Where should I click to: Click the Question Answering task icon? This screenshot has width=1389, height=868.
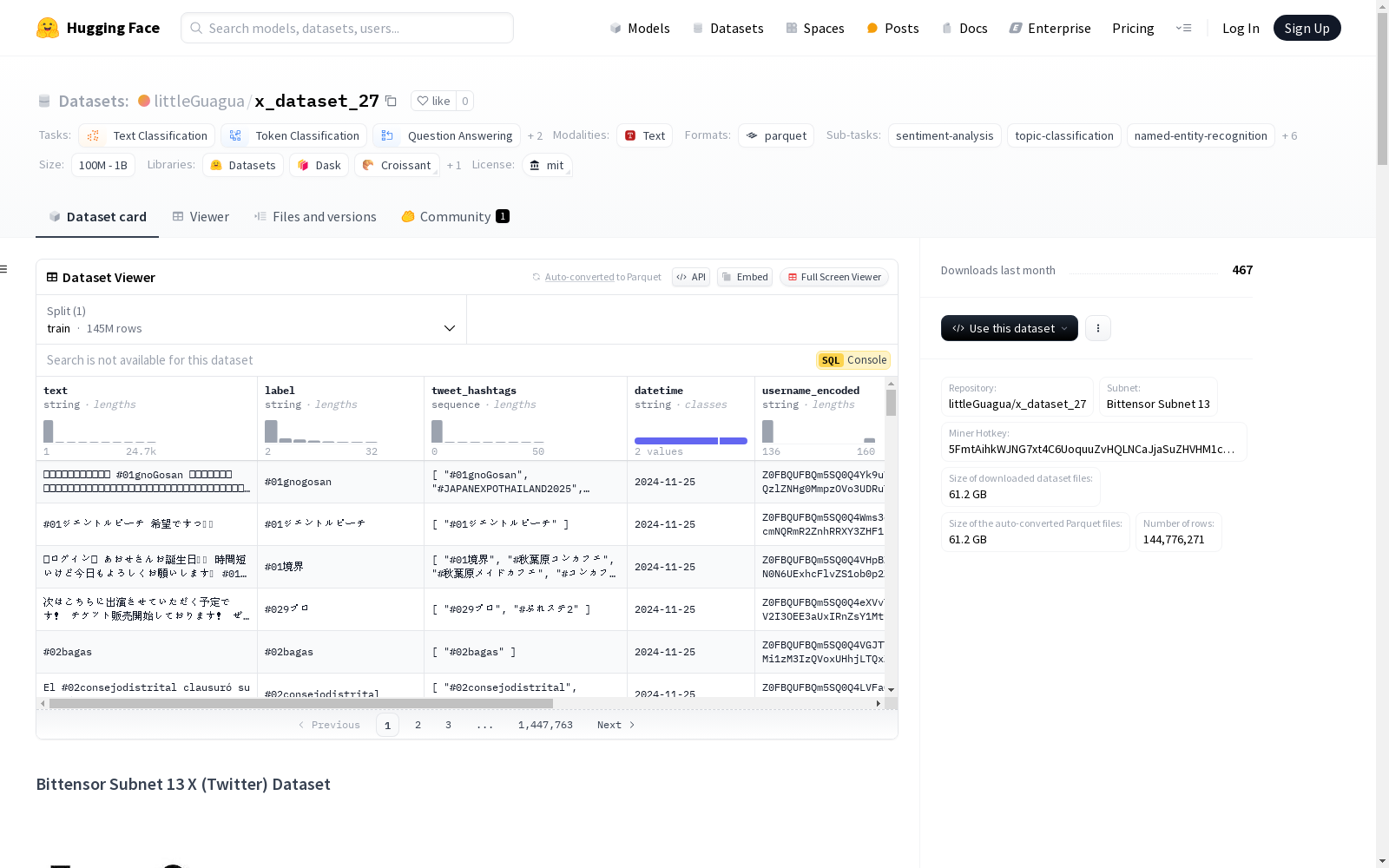pos(387,135)
